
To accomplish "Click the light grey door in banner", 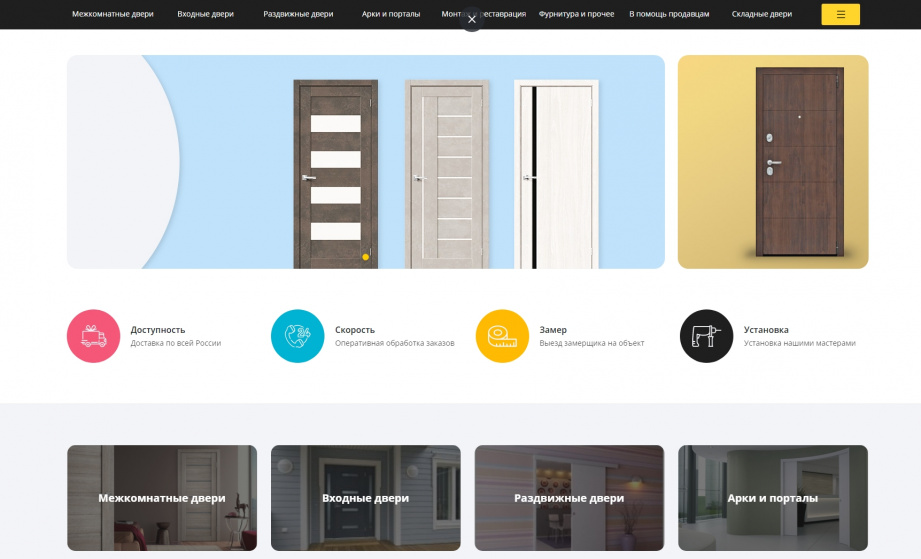I will tap(447, 174).
